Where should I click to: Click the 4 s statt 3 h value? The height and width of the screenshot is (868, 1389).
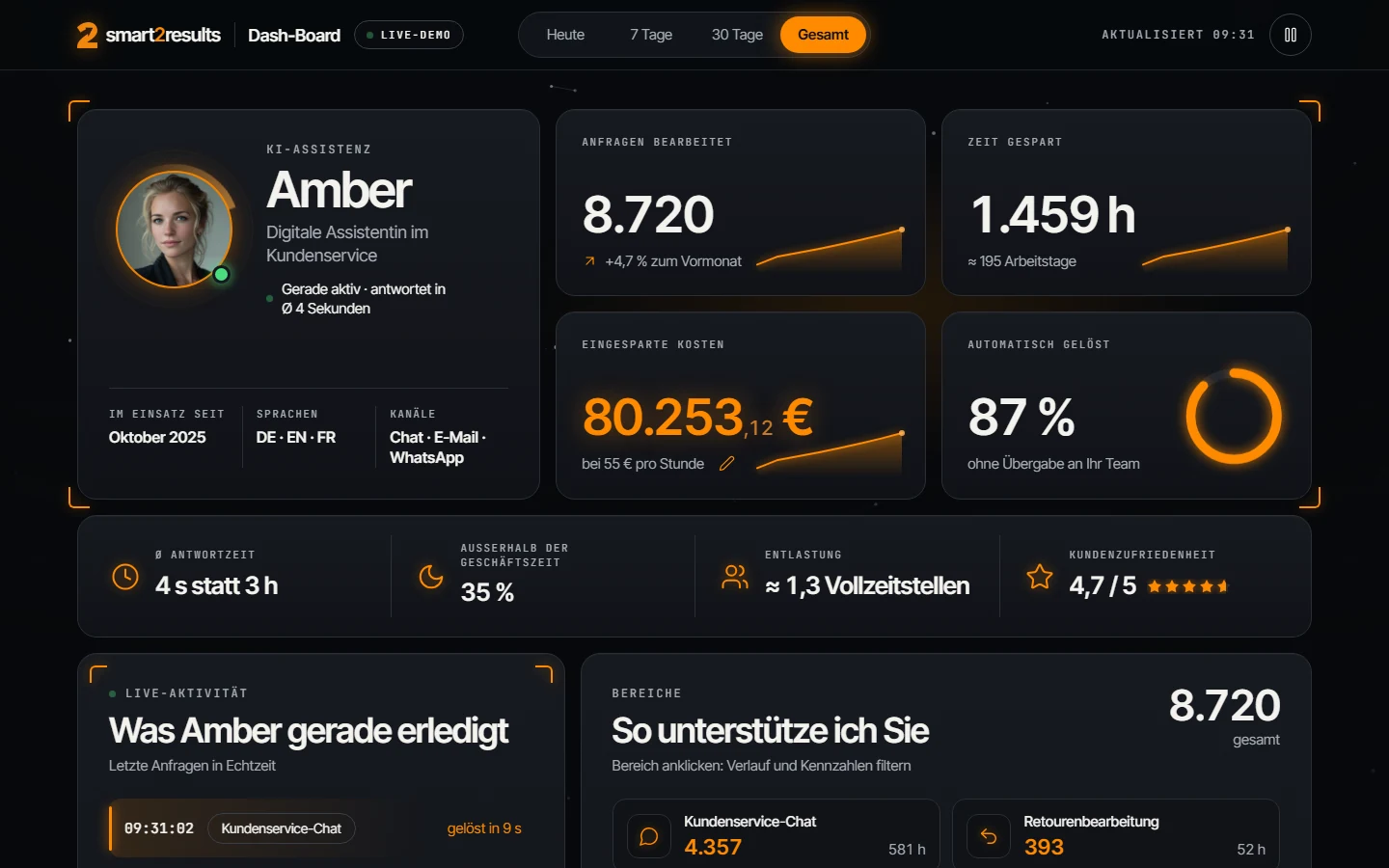[217, 586]
